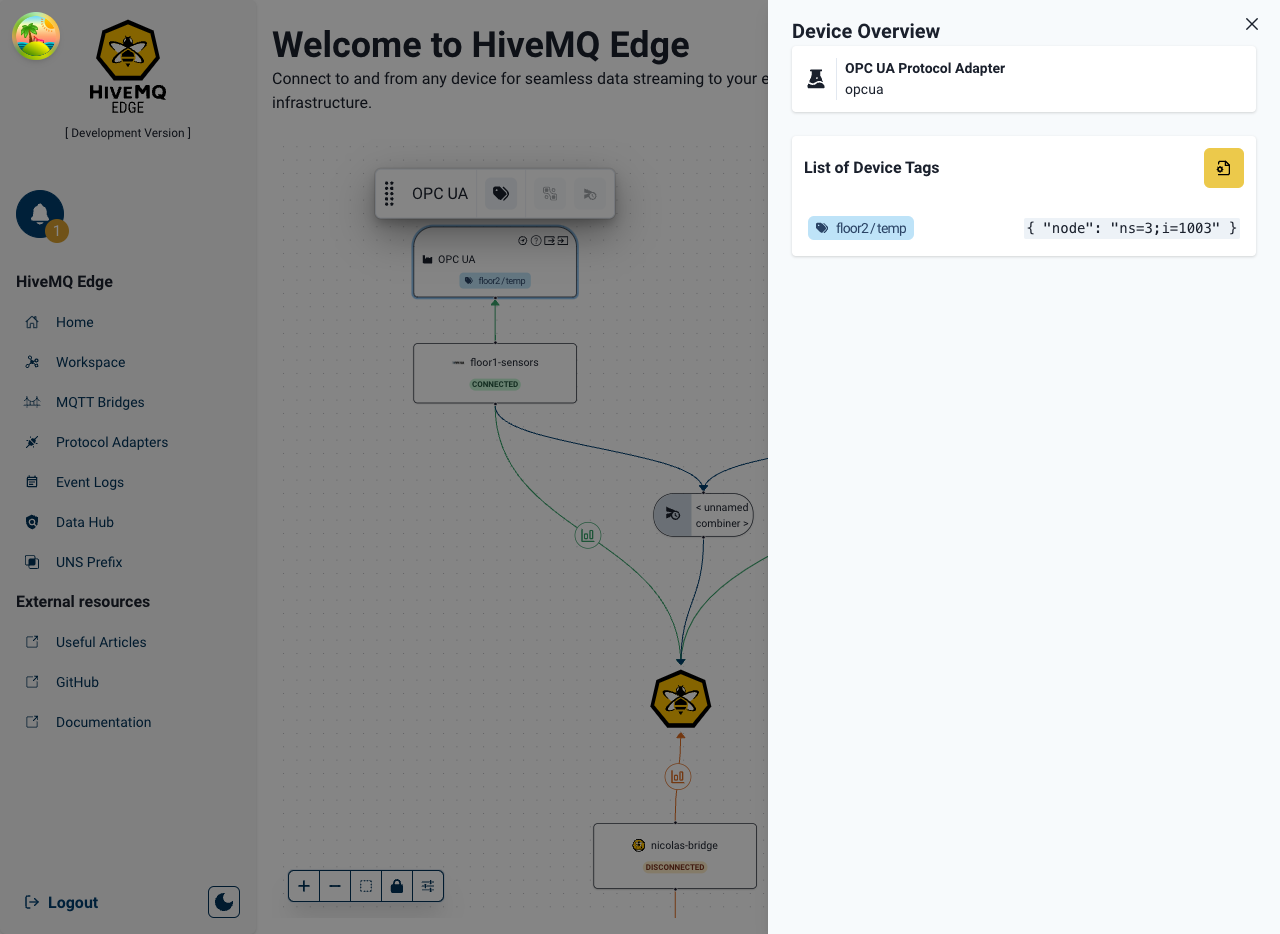Click the node ns=3;i=1003 definition text
The width and height of the screenshot is (1280, 934).
click(x=1132, y=228)
